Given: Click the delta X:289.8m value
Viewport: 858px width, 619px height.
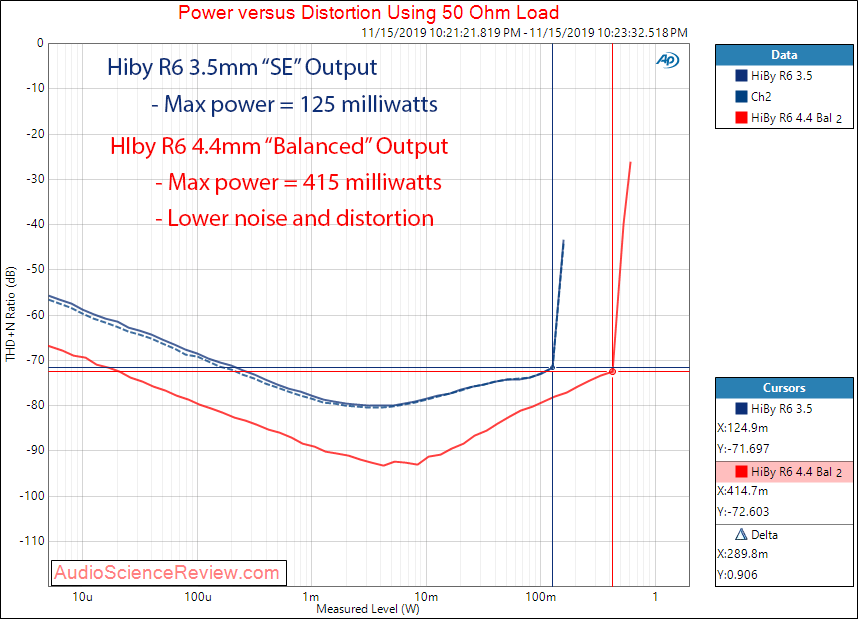Looking at the screenshot, I should (x=743, y=554).
